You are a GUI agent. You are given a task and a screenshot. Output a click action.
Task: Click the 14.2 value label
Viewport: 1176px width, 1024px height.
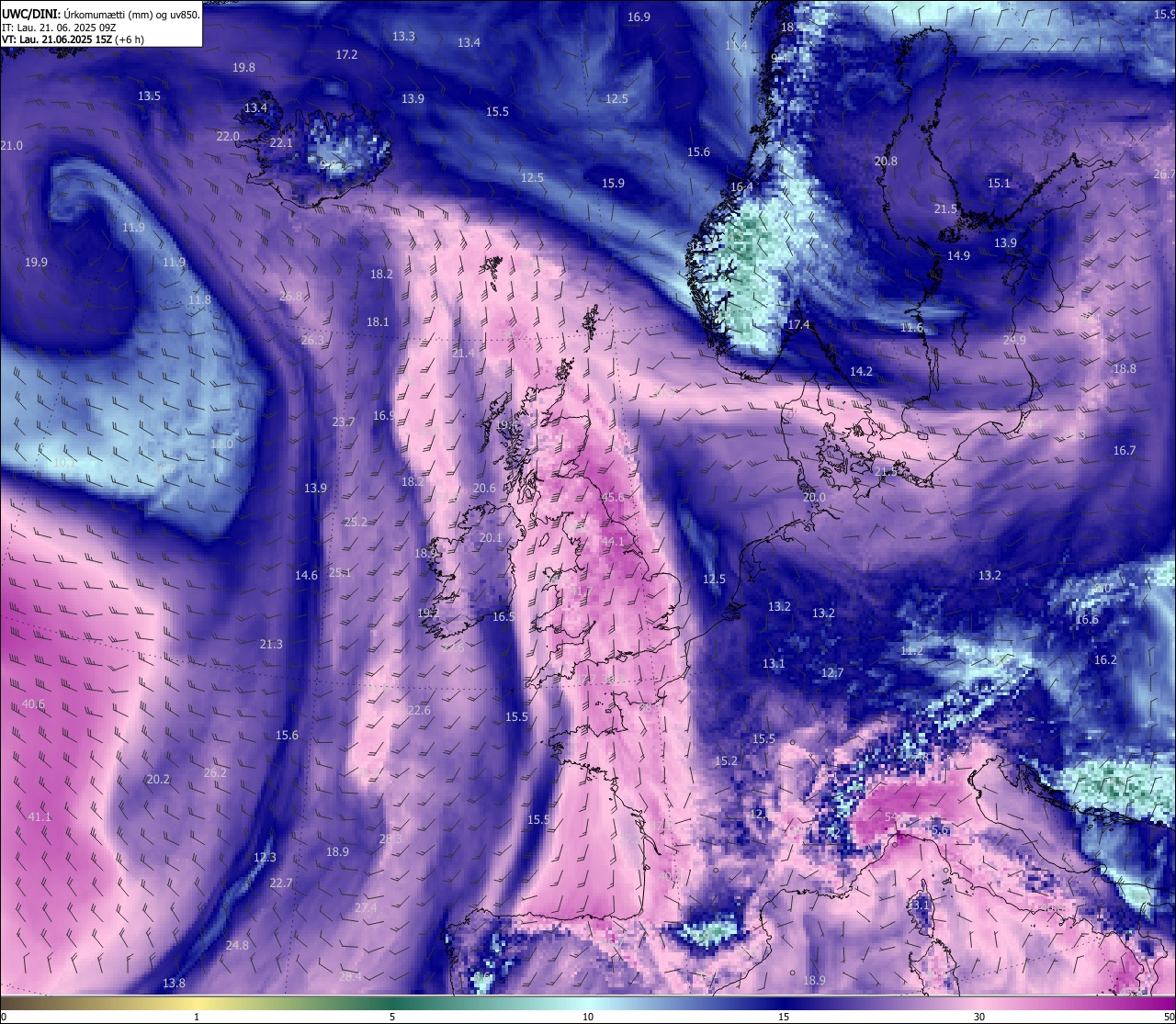pyautogui.click(x=861, y=372)
